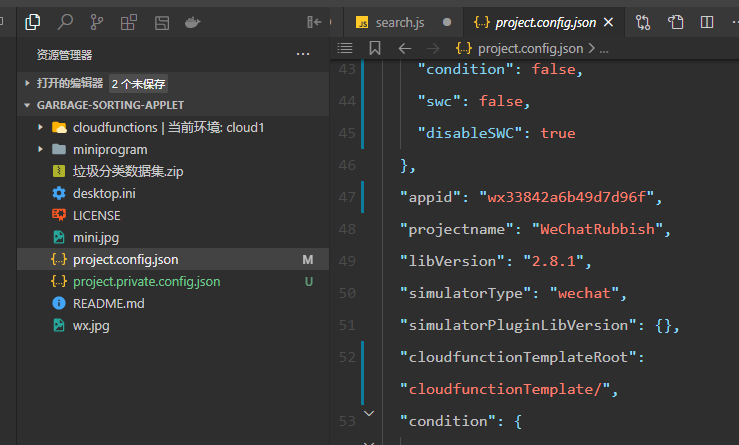Collapse the sidebar with arrow icon

tap(314, 22)
